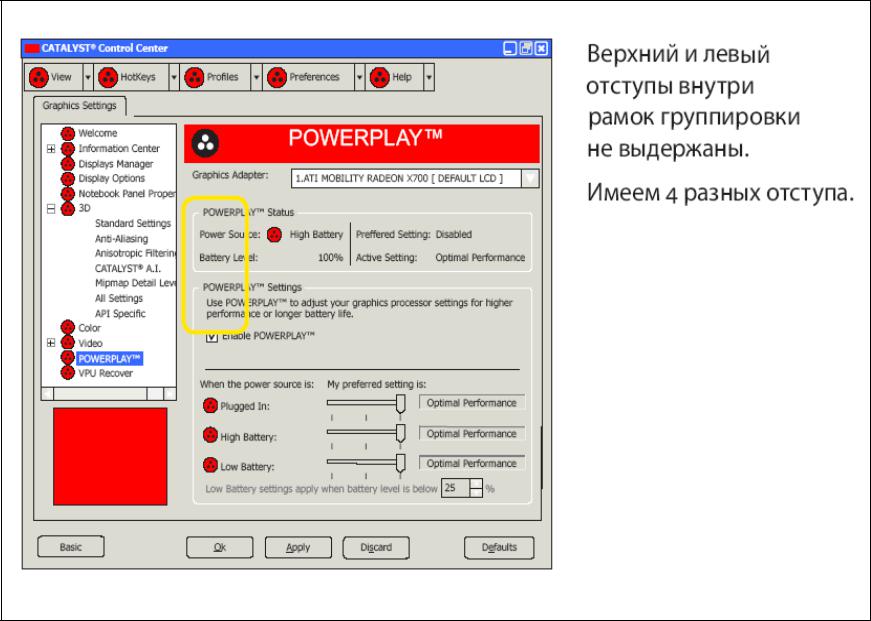The image size is (871, 621).
Task: Open All Settings under 3D
Action: 119,298
